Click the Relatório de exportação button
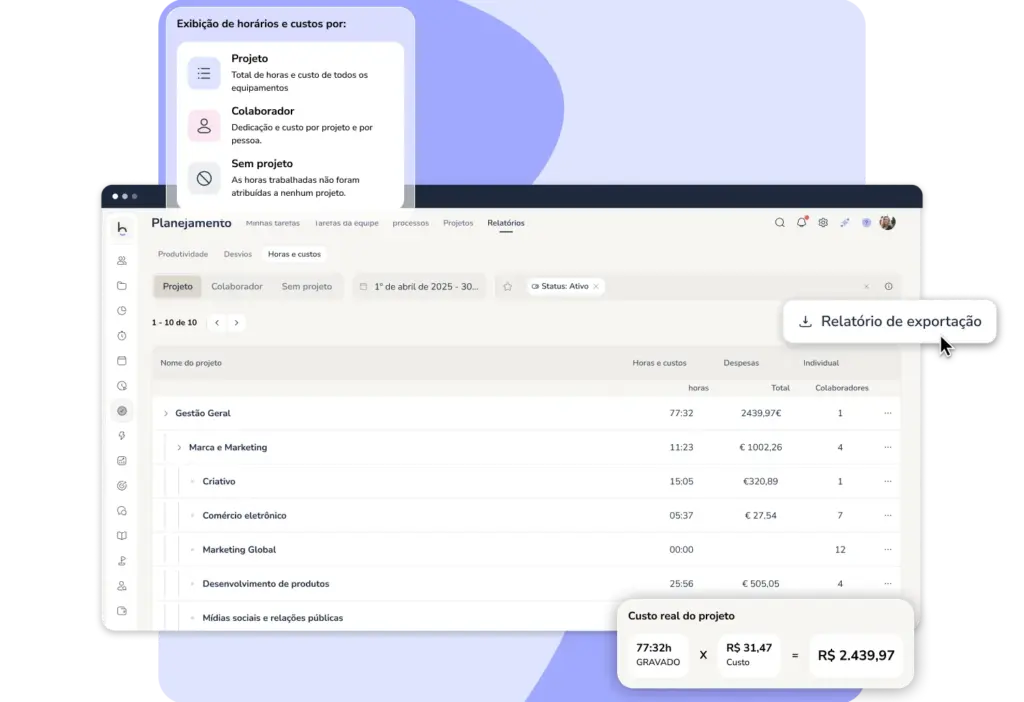This screenshot has width=1024, height=702. (x=890, y=321)
